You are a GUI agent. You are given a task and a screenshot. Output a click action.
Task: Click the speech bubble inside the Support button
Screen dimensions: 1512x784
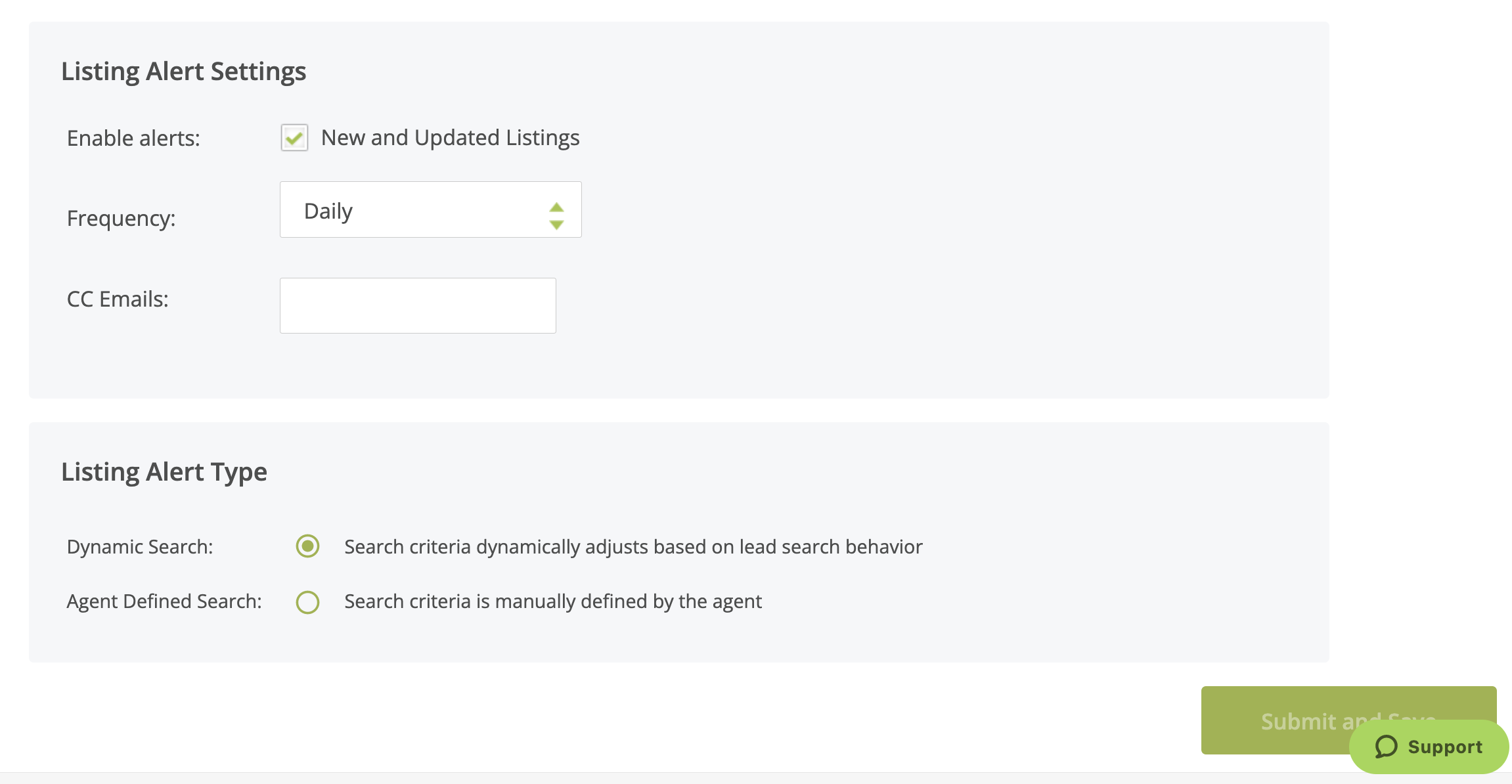pyautogui.click(x=1386, y=747)
